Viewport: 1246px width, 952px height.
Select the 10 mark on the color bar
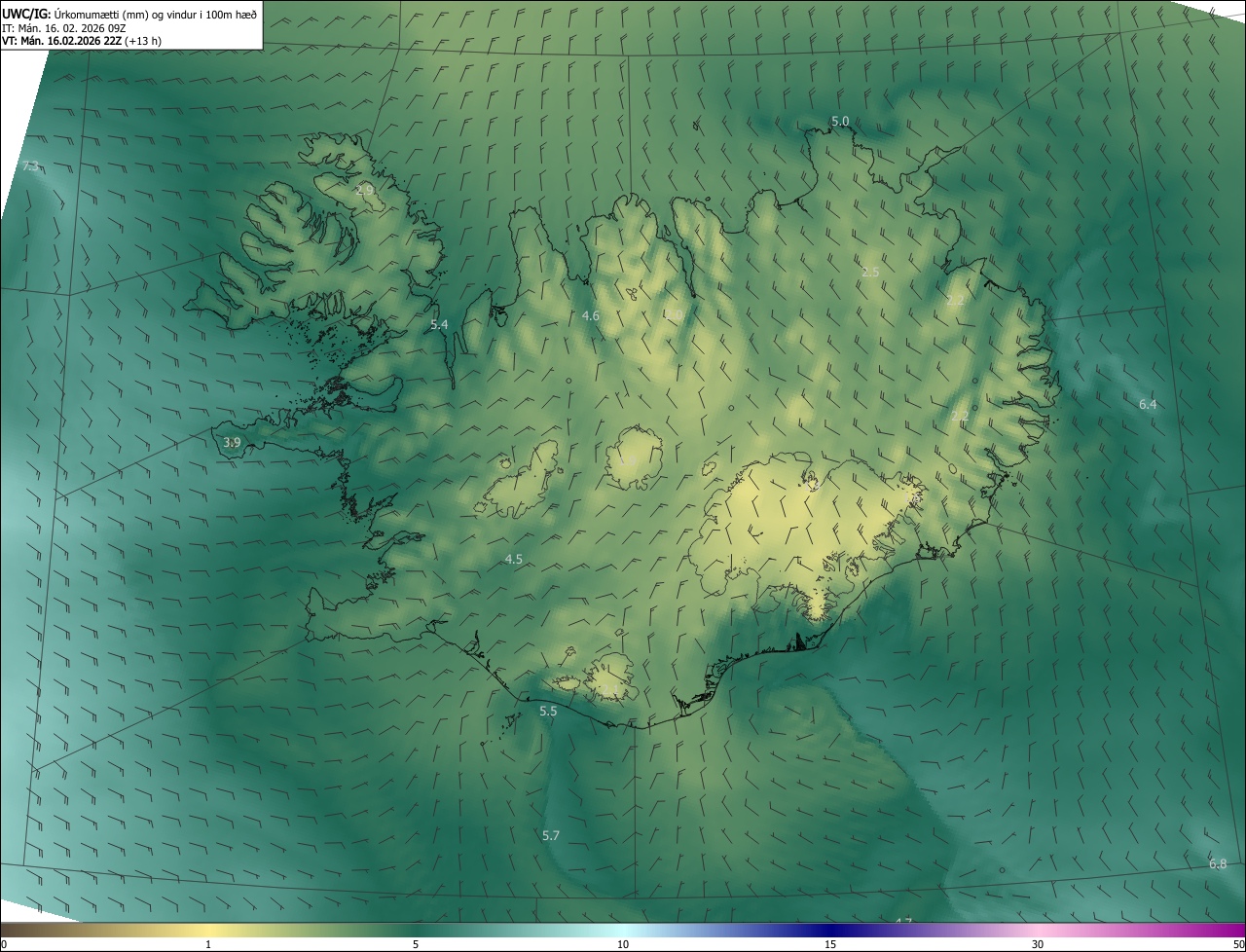pos(623,944)
